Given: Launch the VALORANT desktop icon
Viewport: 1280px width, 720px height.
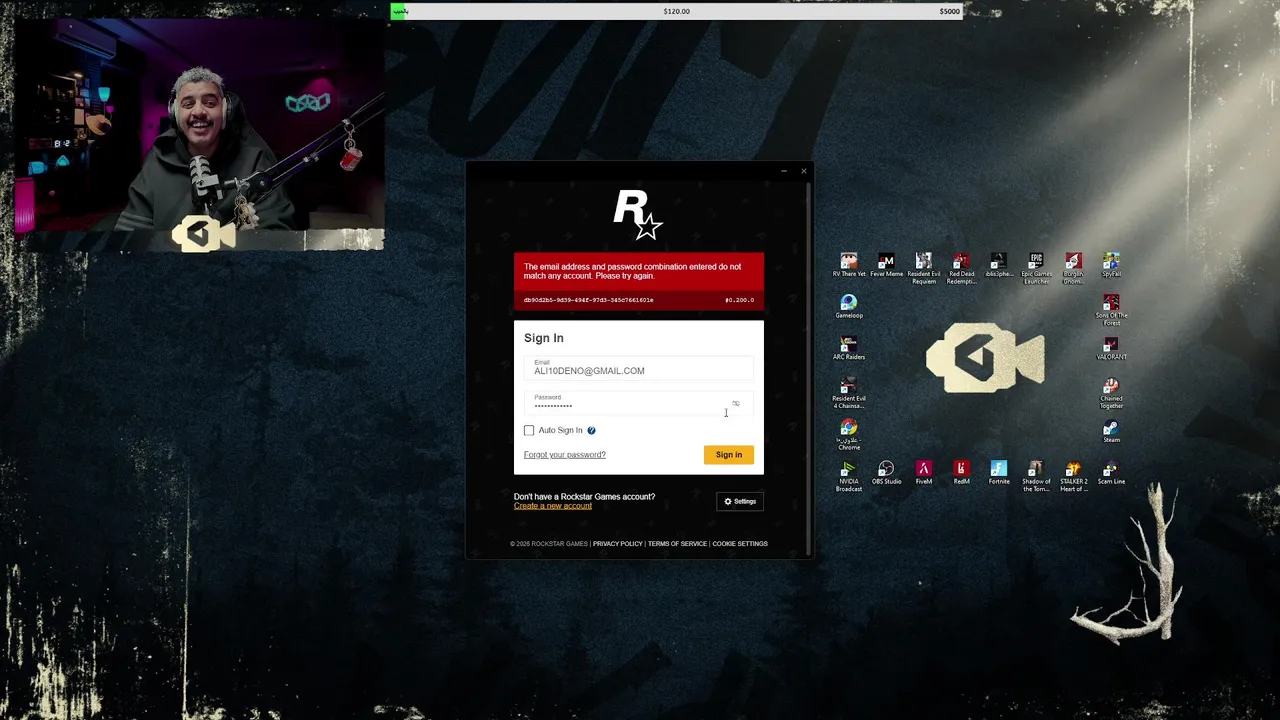Looking at the screenshot, I should click(x=1111, y=349).
